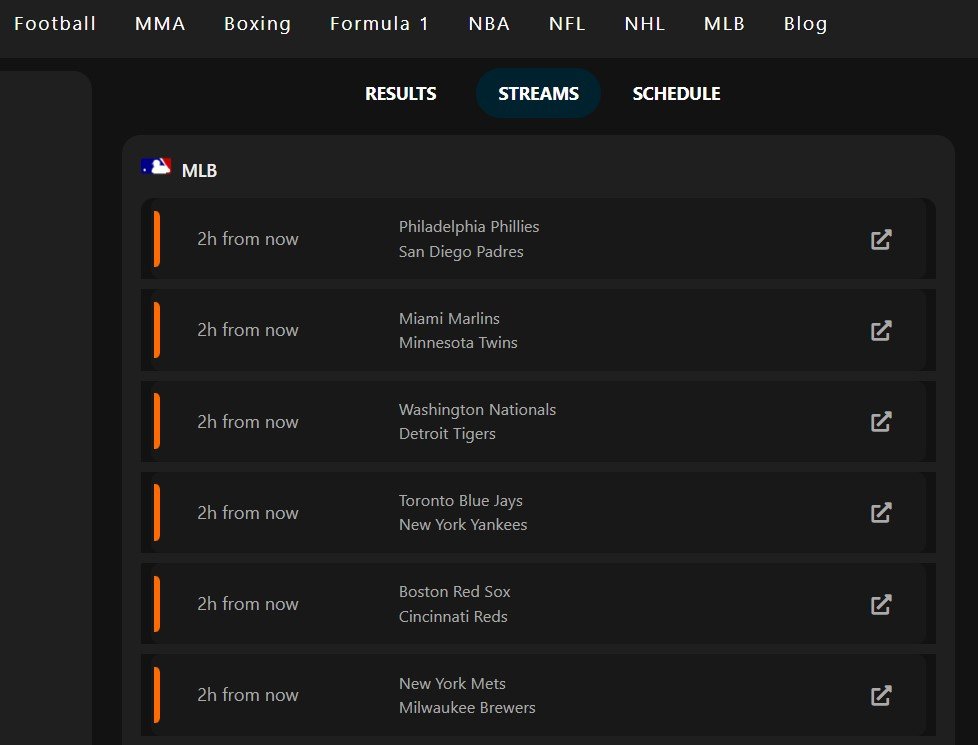978x745 pixels.
Task: Click Minnesota Twins team name
Action: (458, 343)
